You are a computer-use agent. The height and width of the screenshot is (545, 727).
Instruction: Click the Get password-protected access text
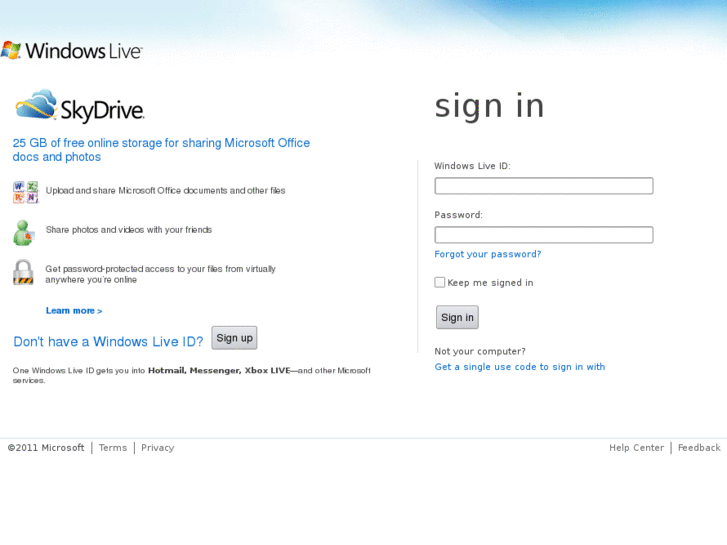click(160, 274)
